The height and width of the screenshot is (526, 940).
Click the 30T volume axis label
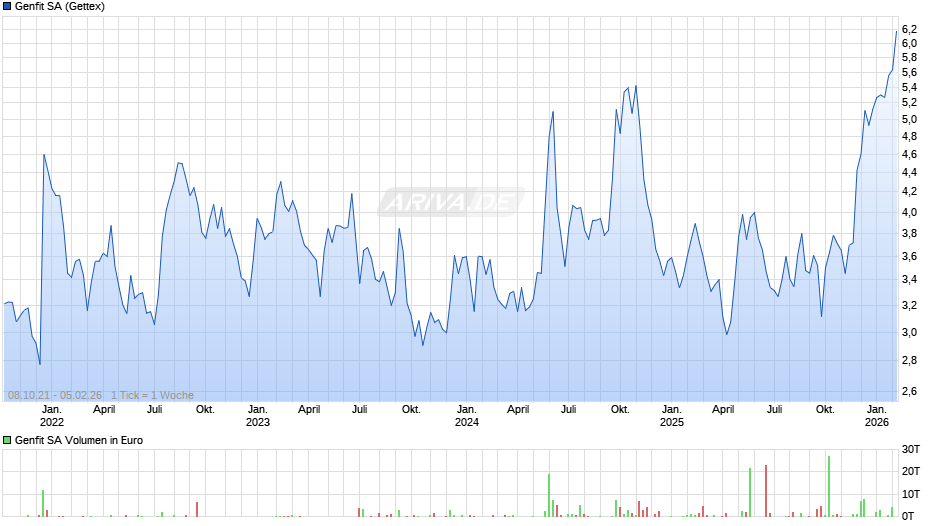click(911, 449)
